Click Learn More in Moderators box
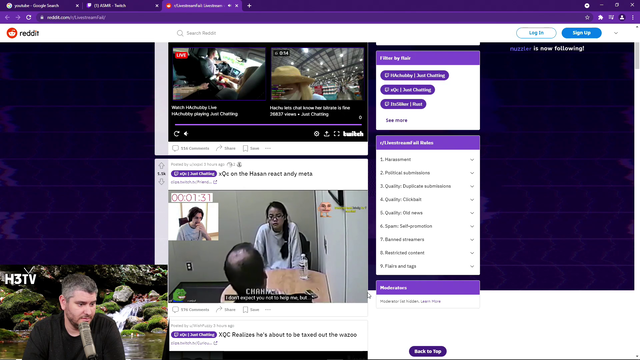This screenshot has height=360, width=640. 431,301
